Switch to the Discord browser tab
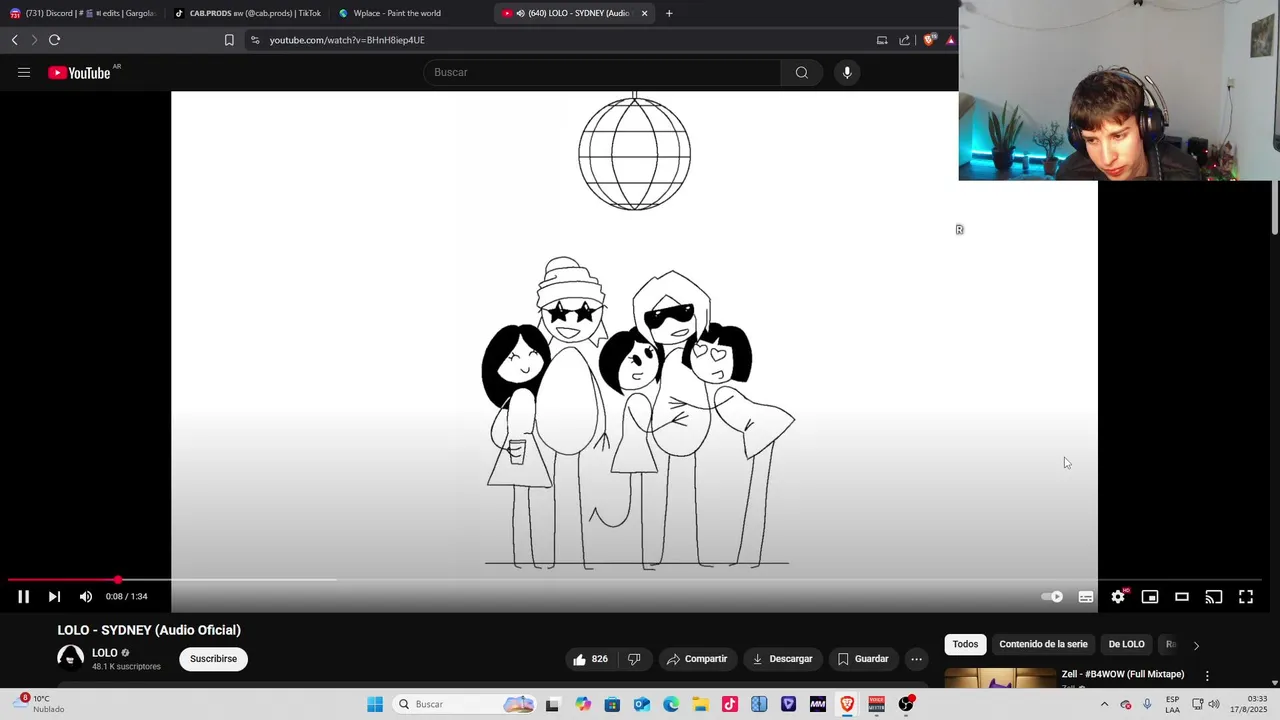 (82, 13)
